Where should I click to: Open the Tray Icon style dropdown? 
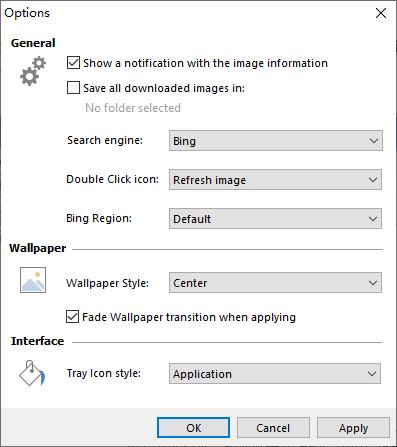point(275,374)
